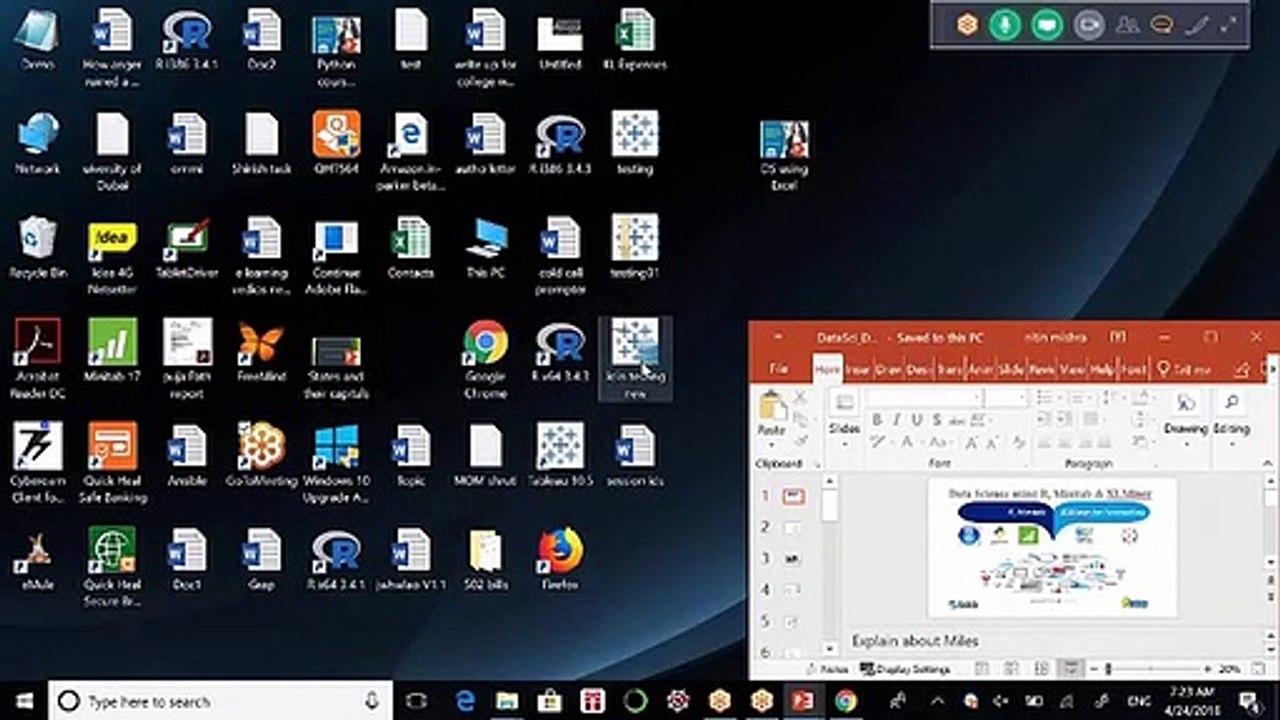
Task: Click the Type here to search box
Action: point(220,701)
